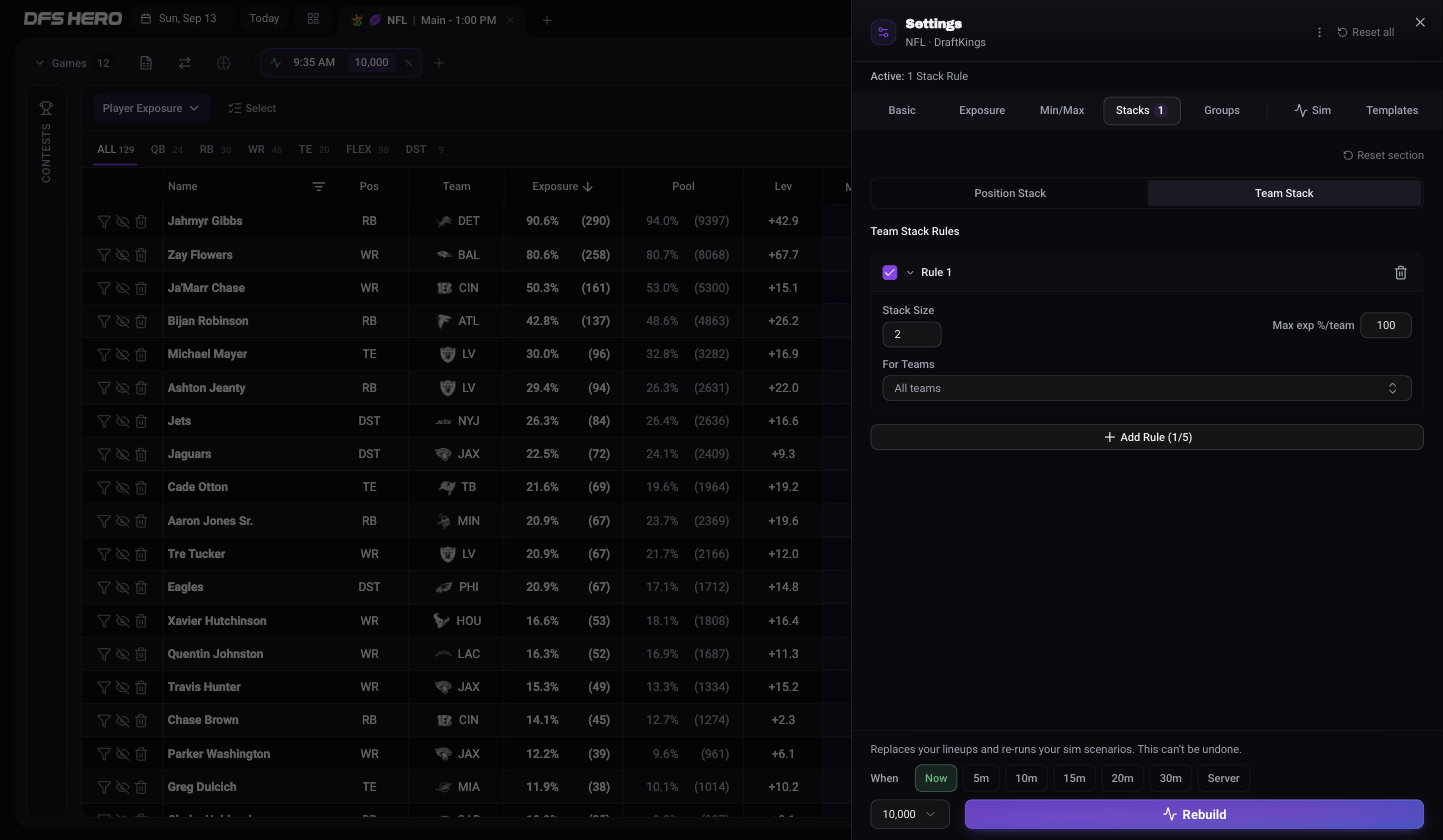Open the Templates tab

(1392, 111)
